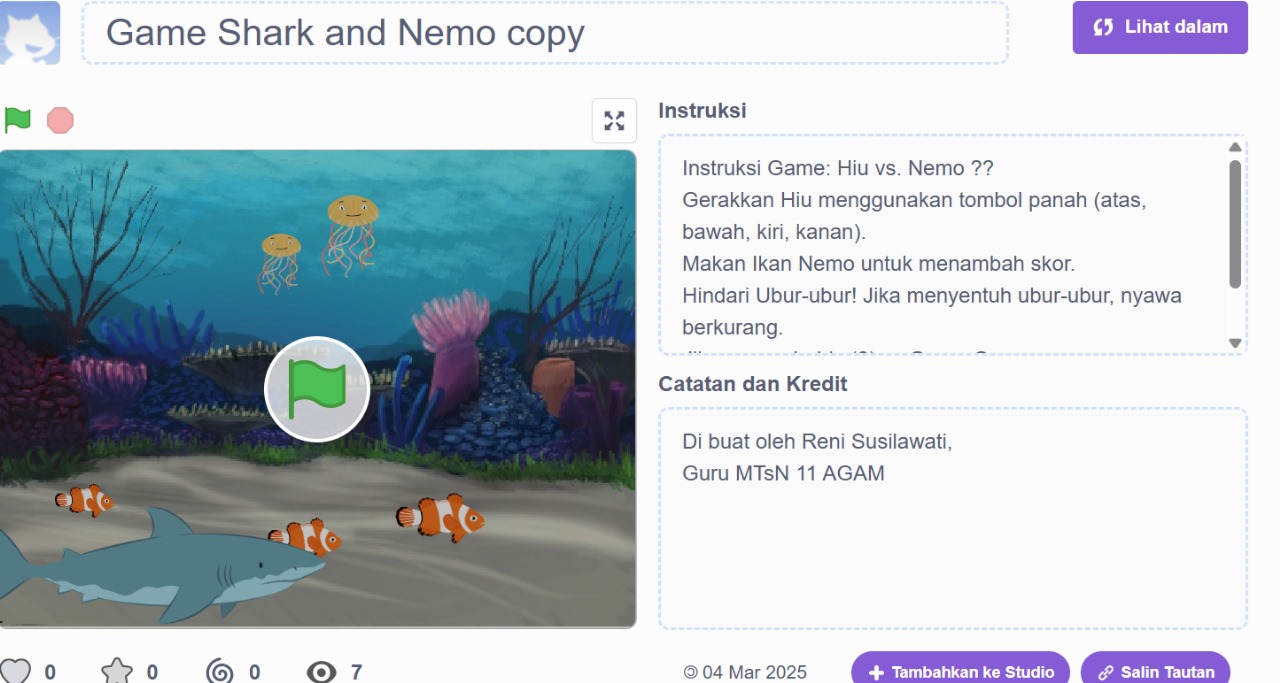Start game with large green flag overlay
Image resolution: width=1280 pixels, height=683 pixels.
[317, 389]
